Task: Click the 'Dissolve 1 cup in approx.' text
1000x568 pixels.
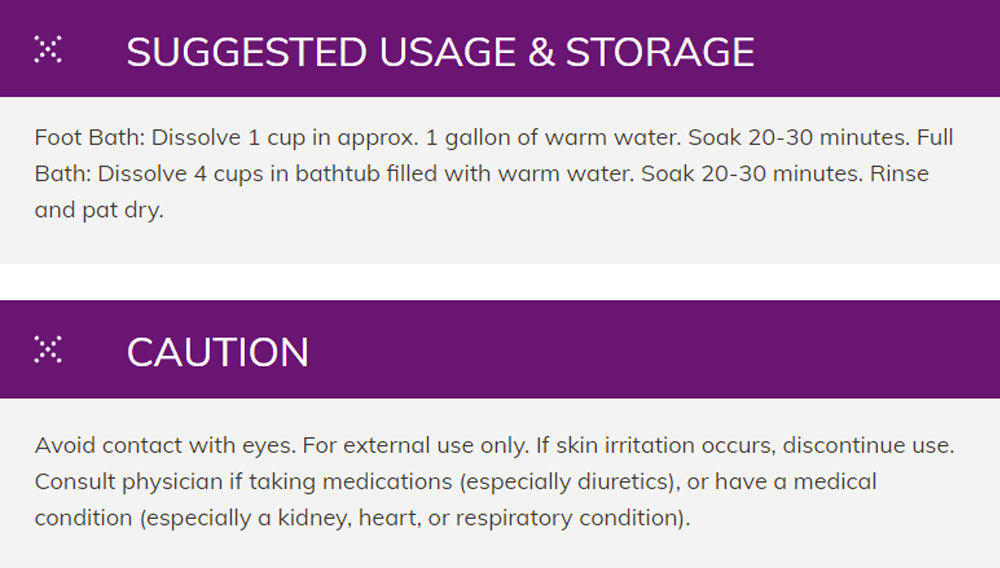Action: point(282,137)
